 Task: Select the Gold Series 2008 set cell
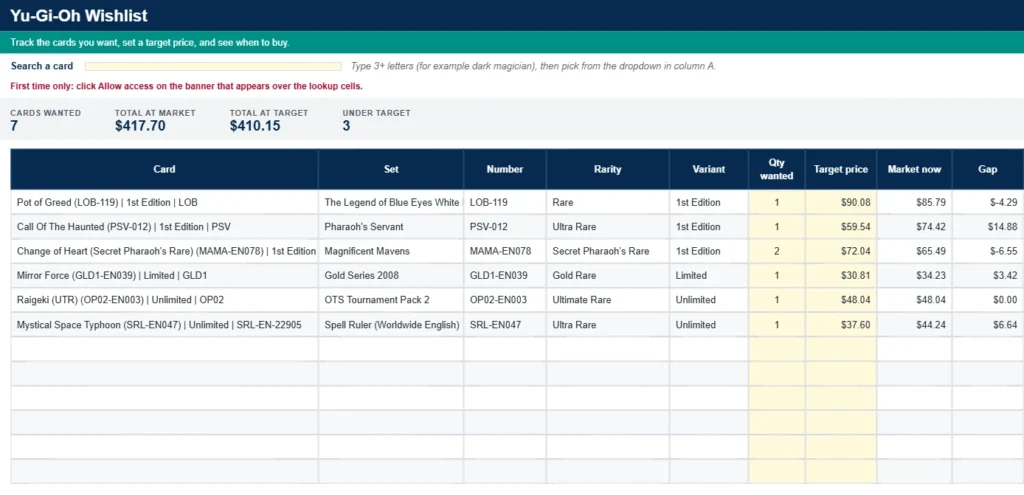click(391, 276)
